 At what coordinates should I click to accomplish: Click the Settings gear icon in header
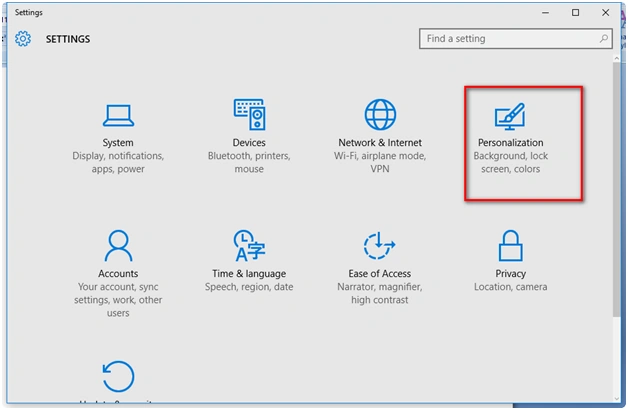(x=23, y=38)
